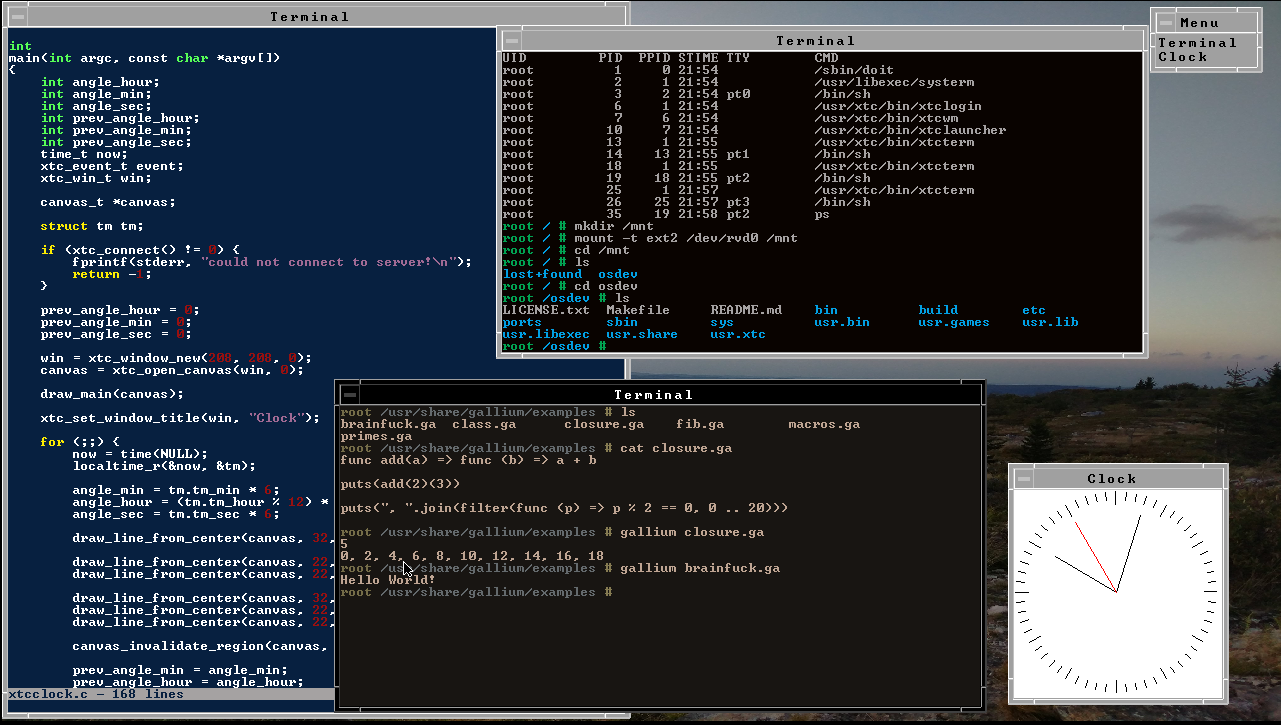Click the 'ports' directory name
The height and width of the screenshot is (725, 1281).
pos(522,322)
